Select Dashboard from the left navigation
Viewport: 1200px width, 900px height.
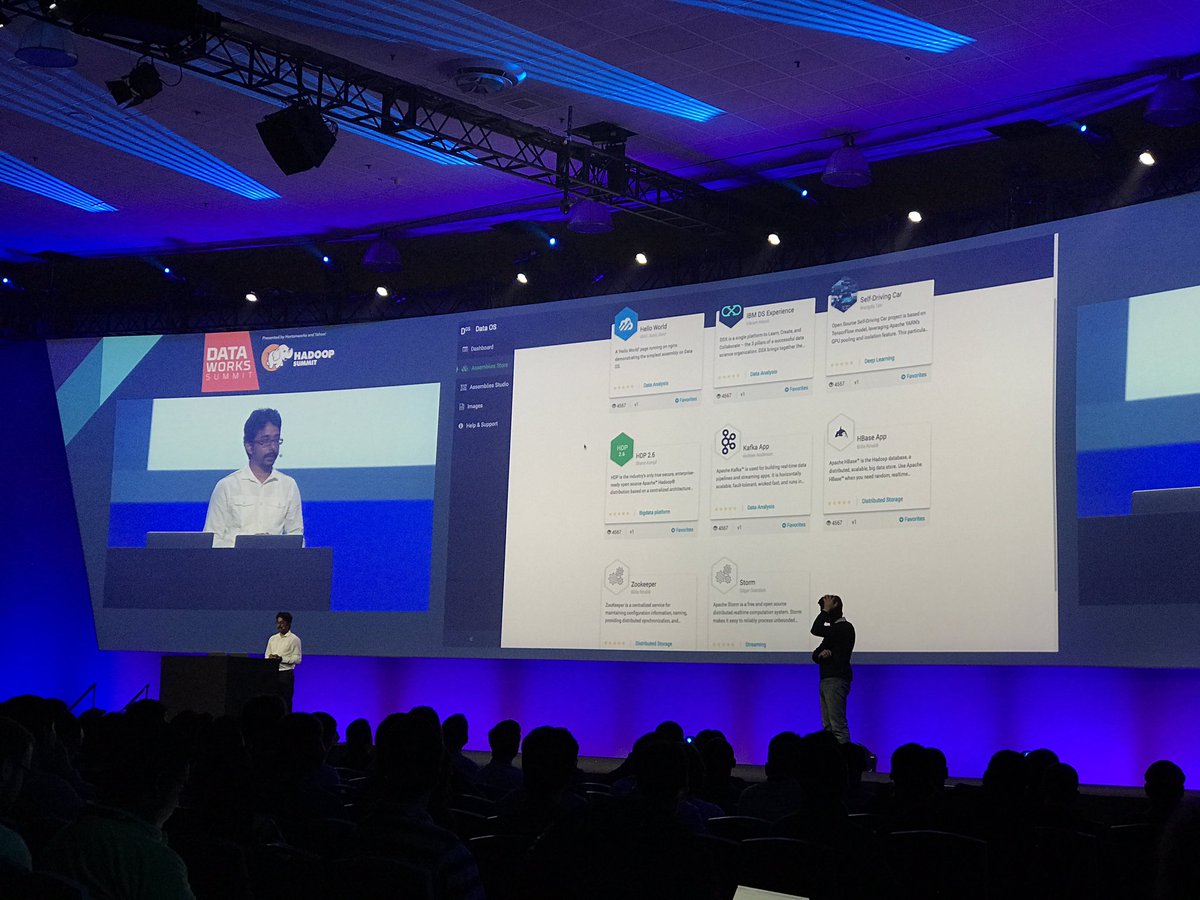(x=482, y=346)
